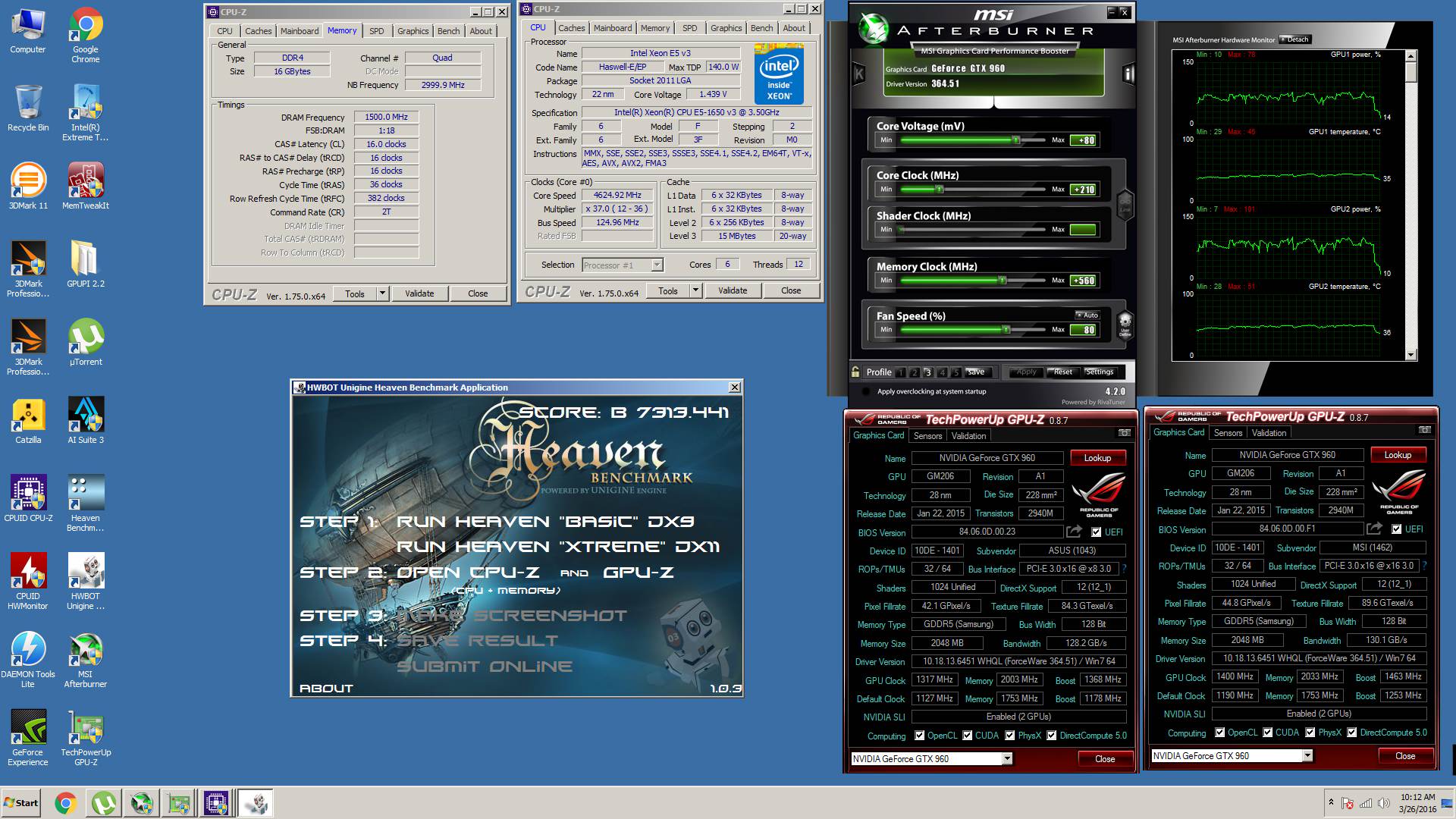
Task: Click the µTorrent icon in the taskbar
Action: [103, 803]
